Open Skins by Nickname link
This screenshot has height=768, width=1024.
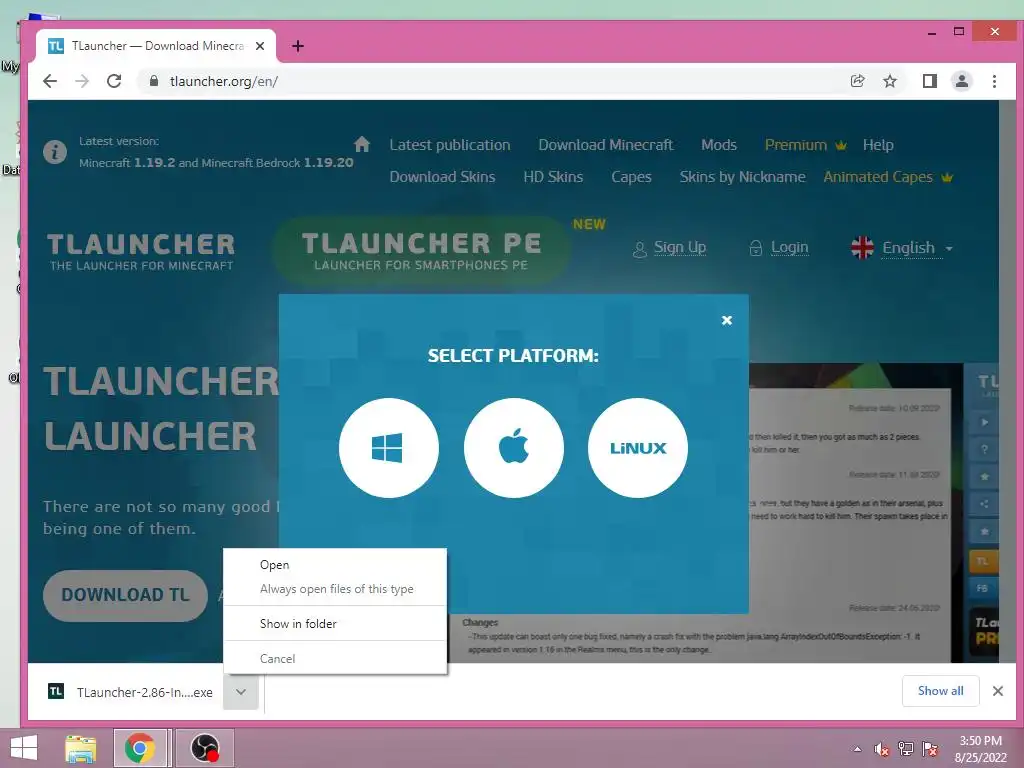click(x=743, y=177)
